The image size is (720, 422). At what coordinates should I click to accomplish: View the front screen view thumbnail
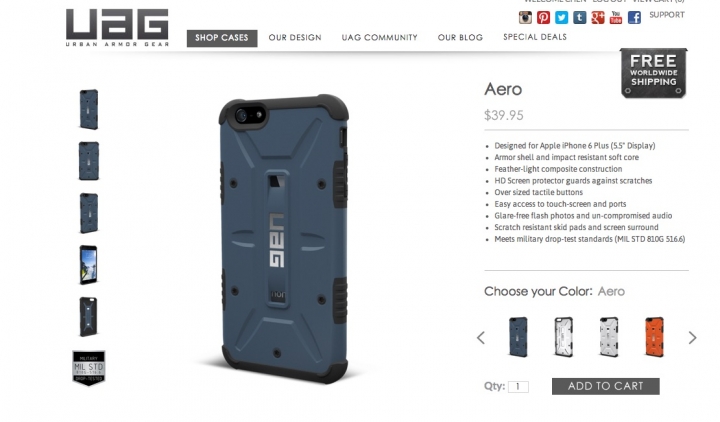89,265
